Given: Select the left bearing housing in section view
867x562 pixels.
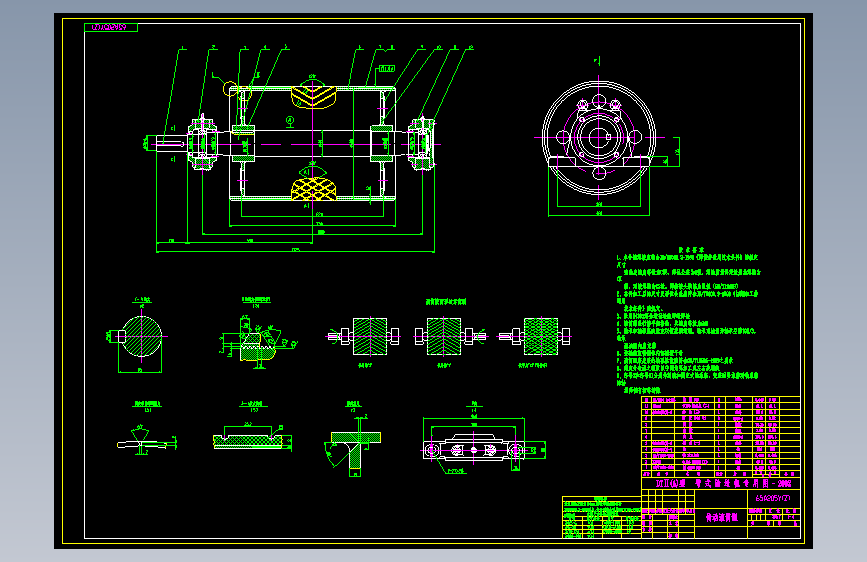Looking at the screenshot, I should [202, 144].
